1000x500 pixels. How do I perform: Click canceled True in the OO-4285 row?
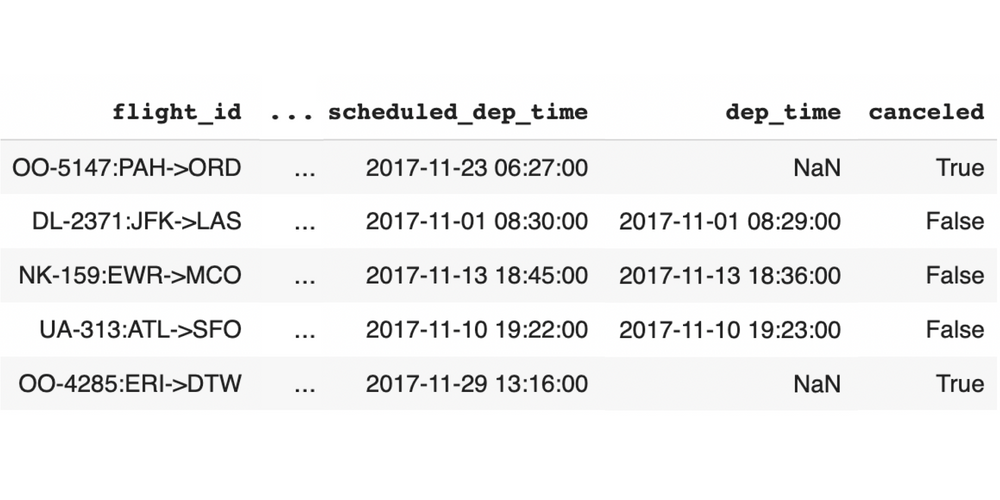(x=960, y=383)
